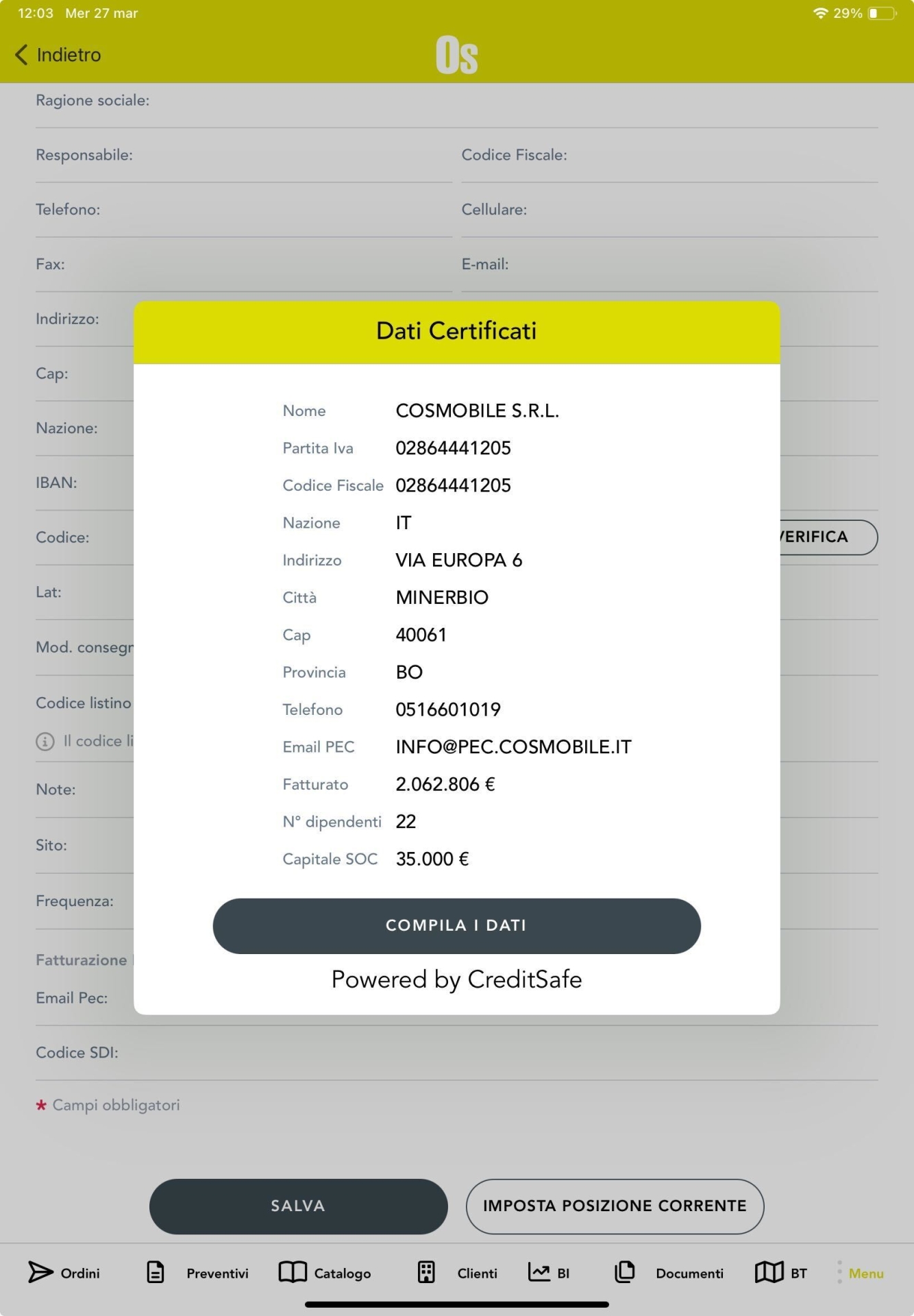The width and height of the screenshot is (914, 1316).
Task: Tap the Ordini paper plane icon
Action: point(40,1272)
